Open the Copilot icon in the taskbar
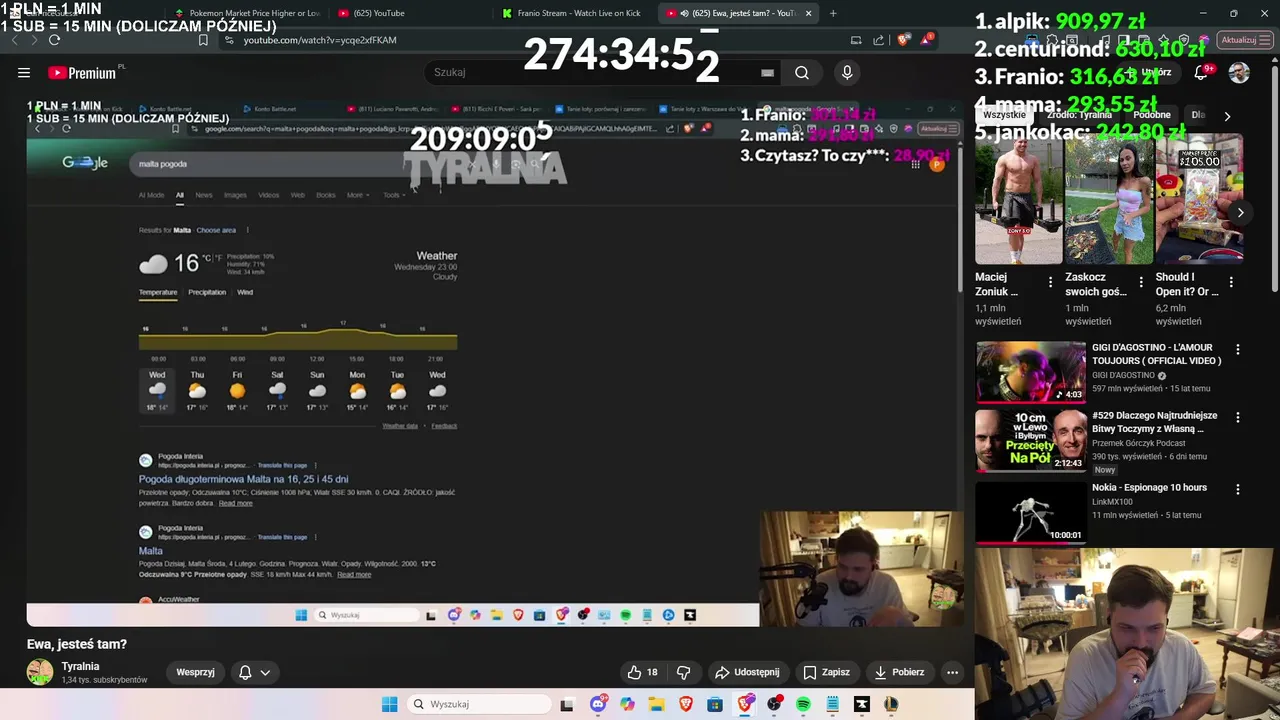 (627, 704)
